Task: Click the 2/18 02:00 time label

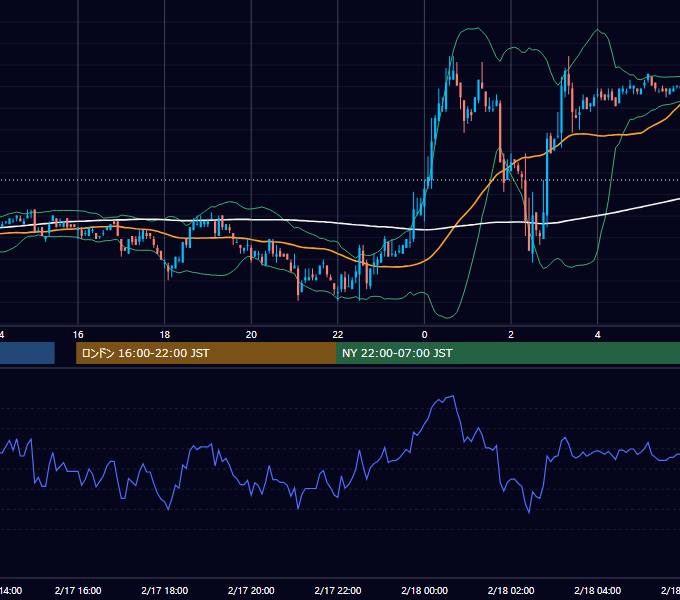Action: 511,590
